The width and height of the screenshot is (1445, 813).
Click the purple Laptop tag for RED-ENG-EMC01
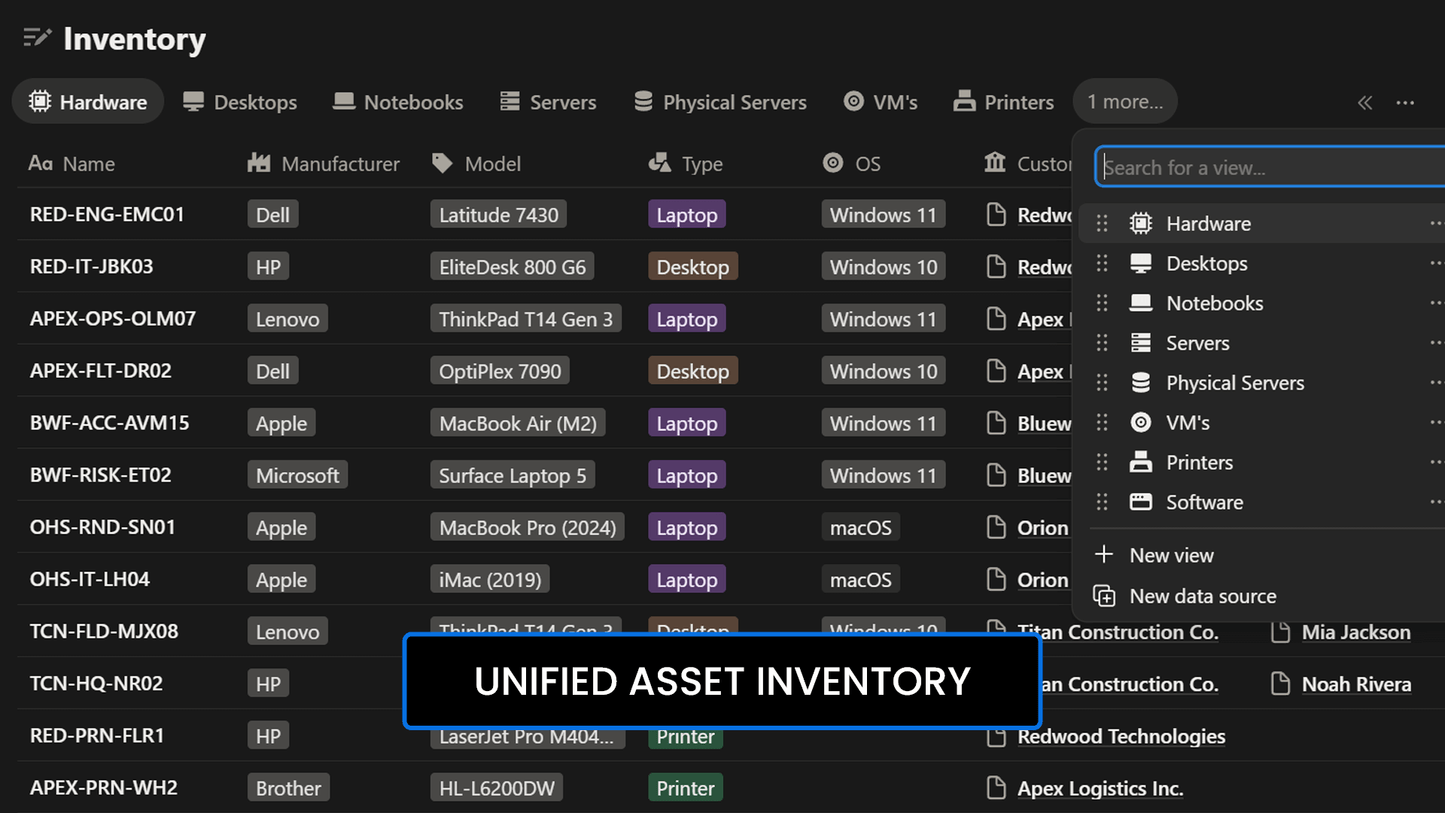click(x=686, y=215)
